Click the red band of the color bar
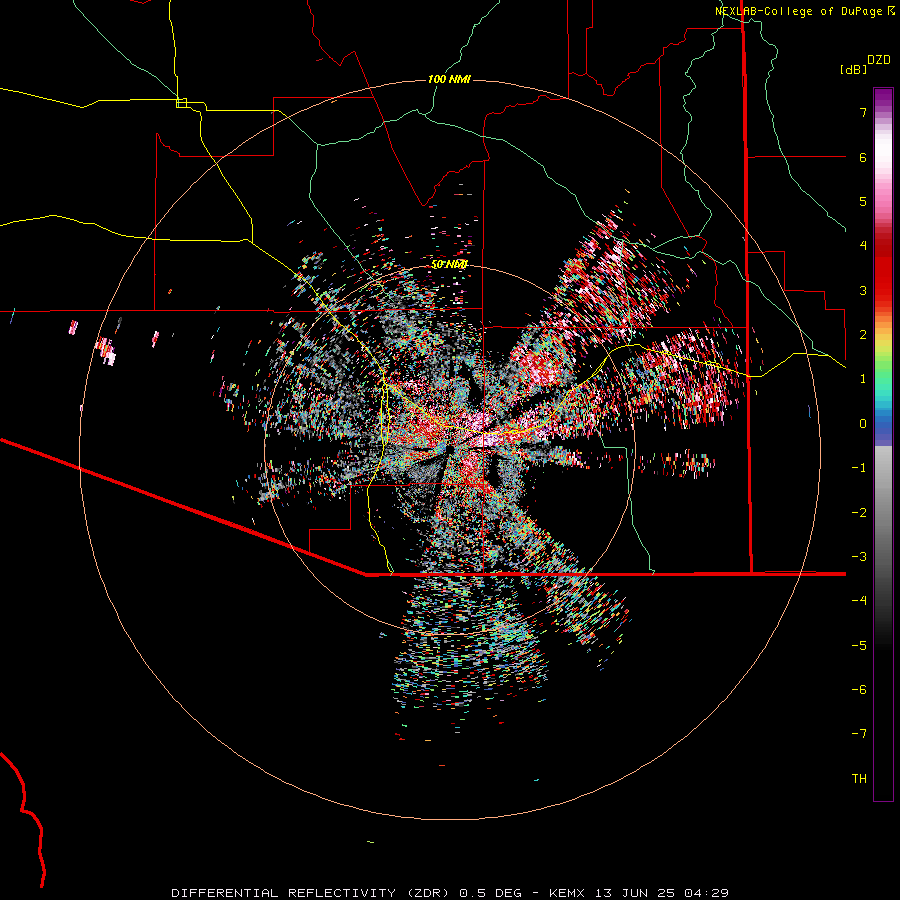This screenshot has height=900, width=900. coord(883,276)
